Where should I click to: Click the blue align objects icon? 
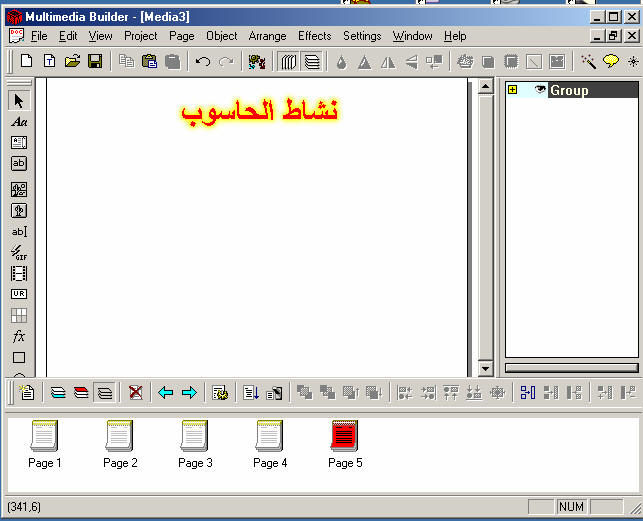(x=528, y=393)
